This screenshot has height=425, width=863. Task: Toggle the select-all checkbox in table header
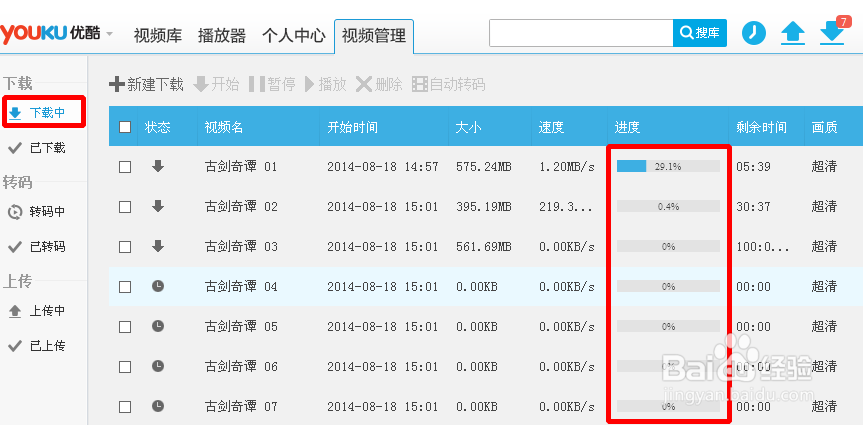[x=125, y=127]
